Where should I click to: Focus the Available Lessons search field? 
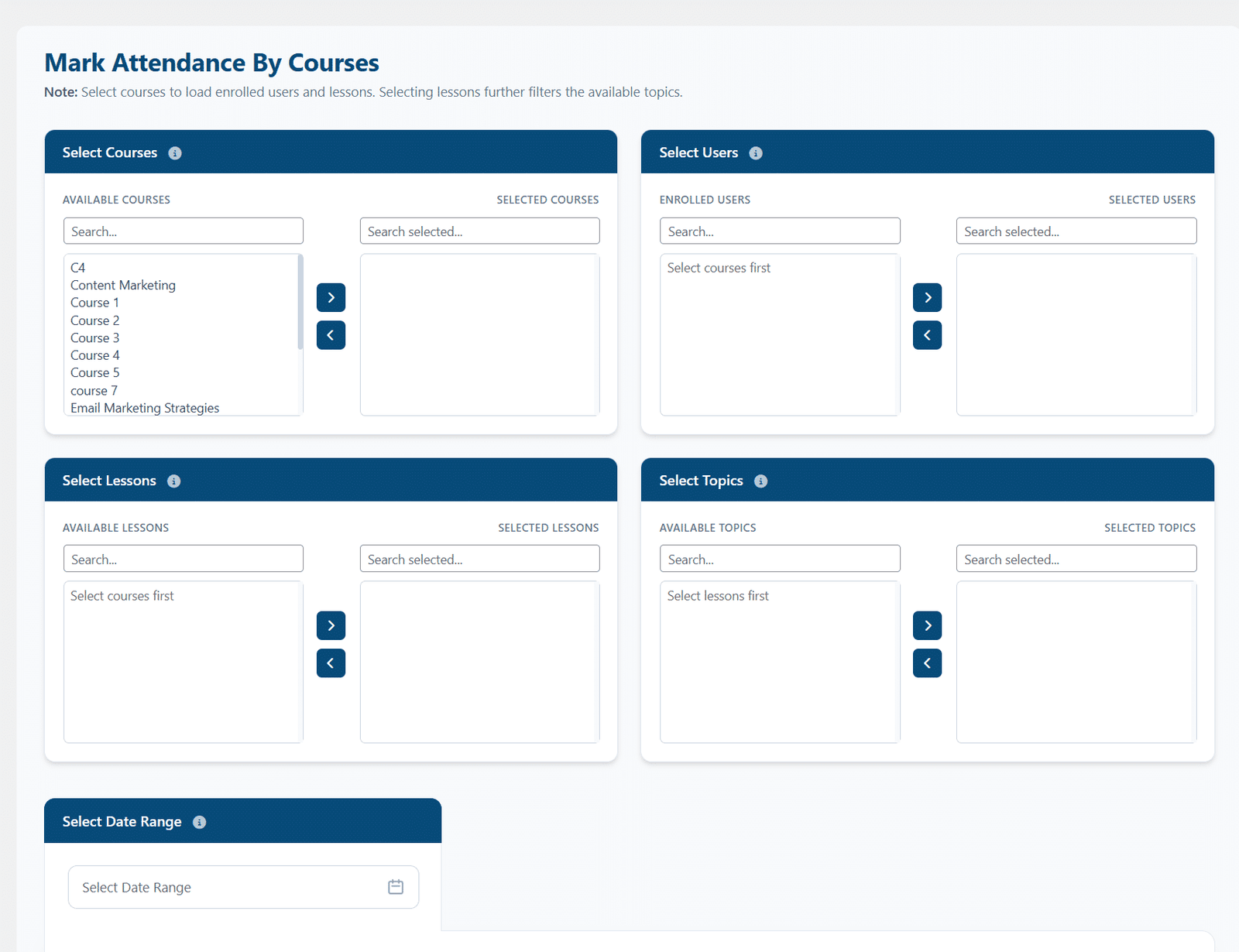[184, 559]
